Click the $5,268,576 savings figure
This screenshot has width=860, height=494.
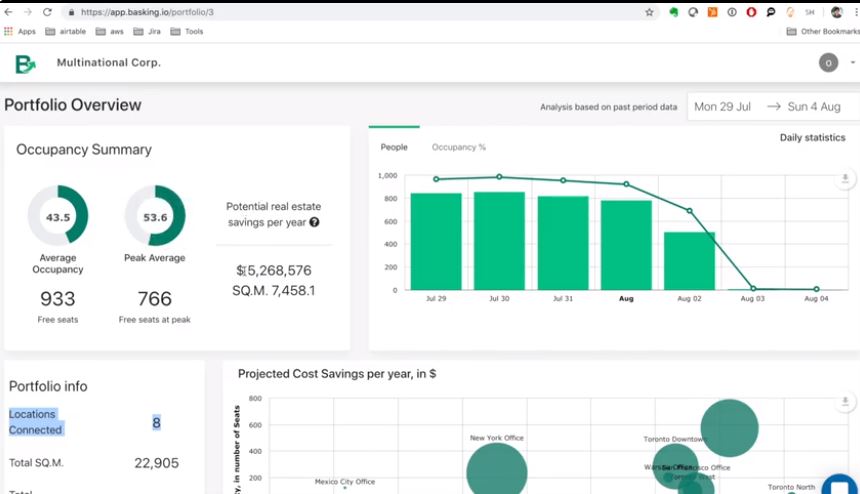[274, 270]
